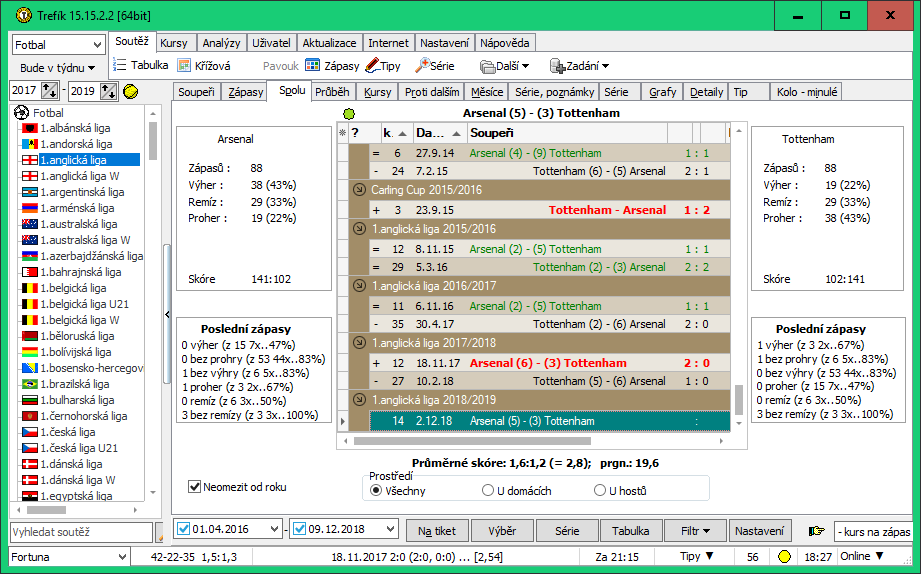Select U domácích radio button

click(x=488, y=490)
